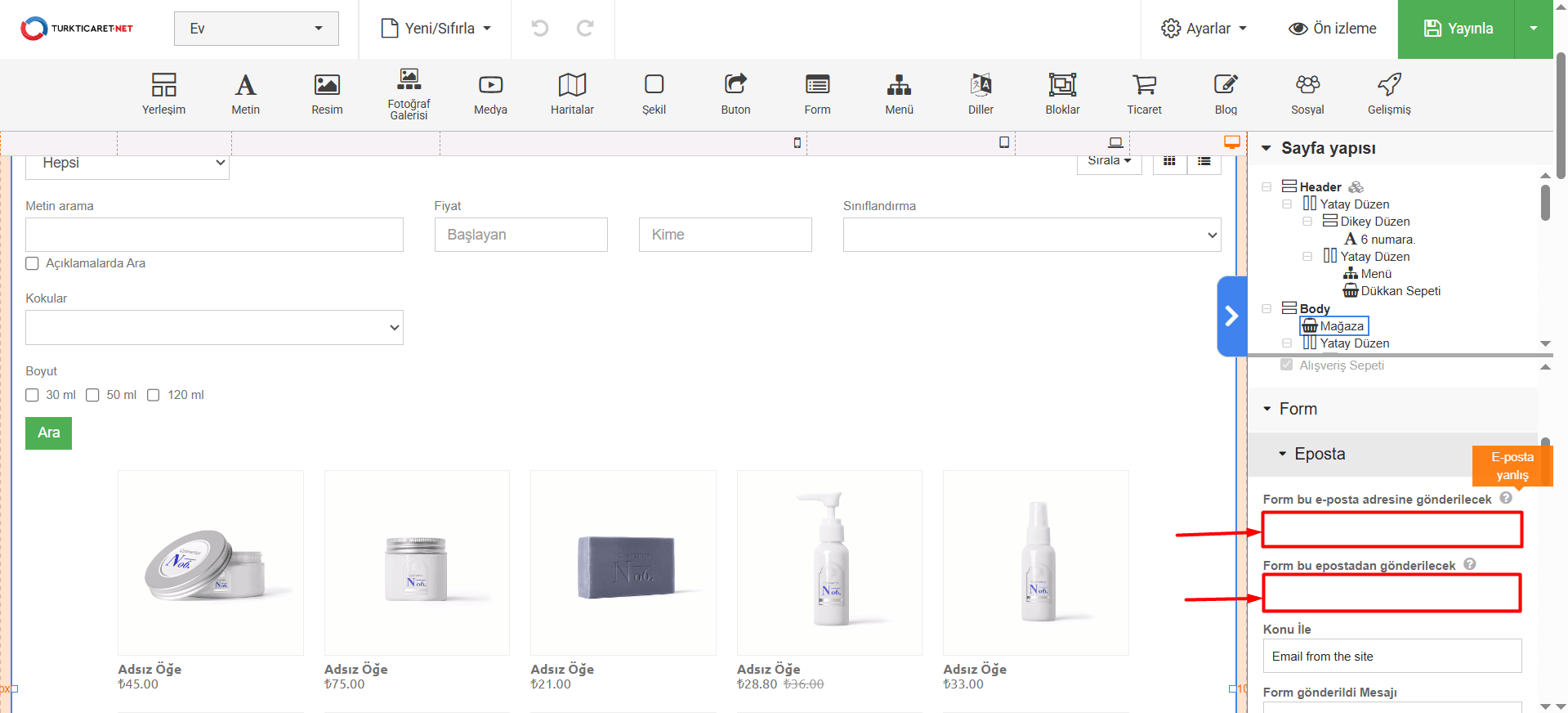Open the Gelişmiş rocket tool
The height and width of the screenshot is (713, 1568).
point(1389,93)
